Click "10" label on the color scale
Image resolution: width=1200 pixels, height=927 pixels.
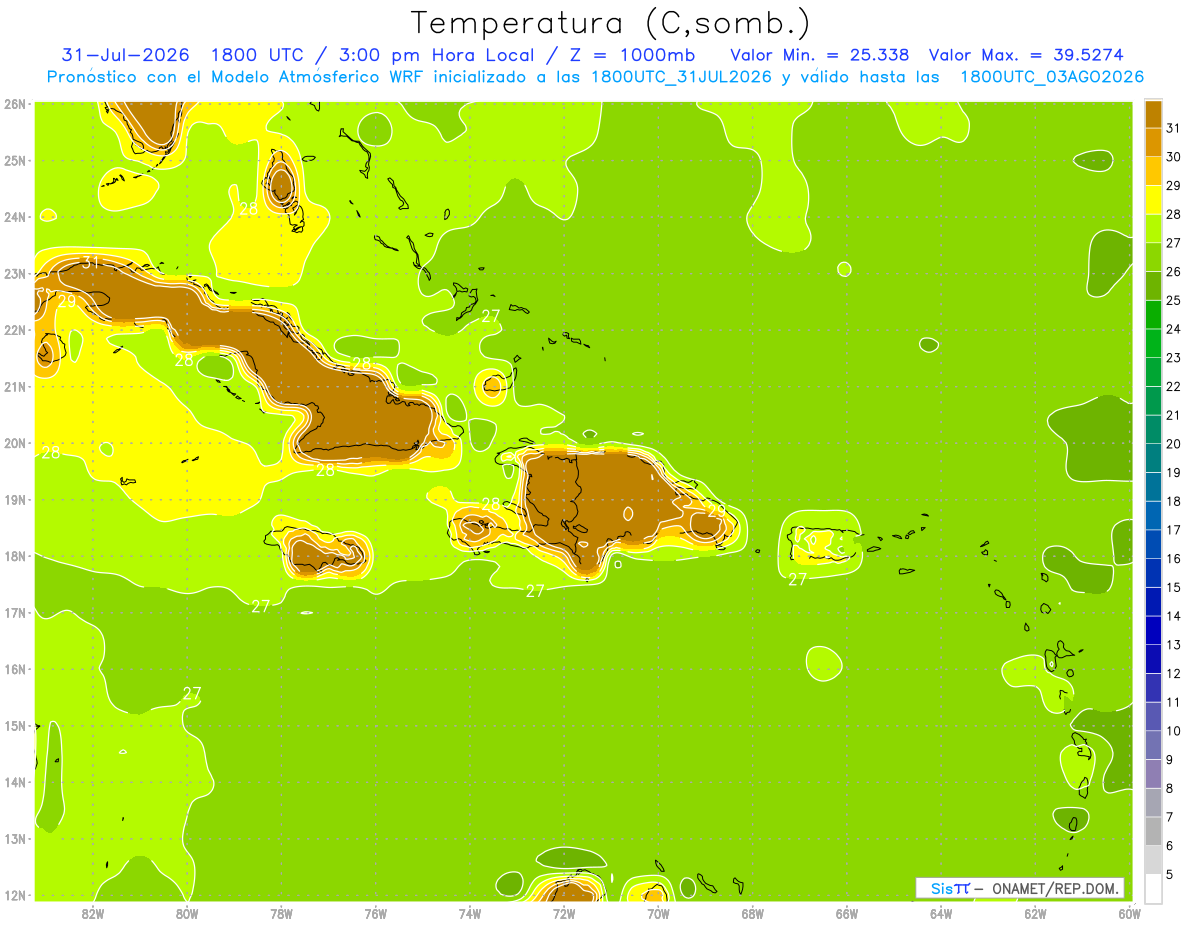tap(1173, 731)
